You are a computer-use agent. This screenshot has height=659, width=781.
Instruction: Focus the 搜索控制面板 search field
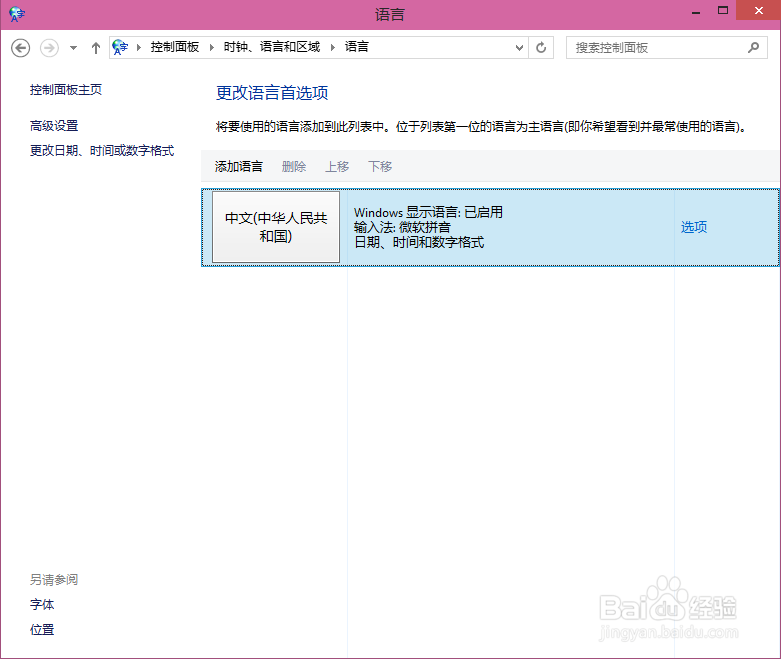pos(666,48)
